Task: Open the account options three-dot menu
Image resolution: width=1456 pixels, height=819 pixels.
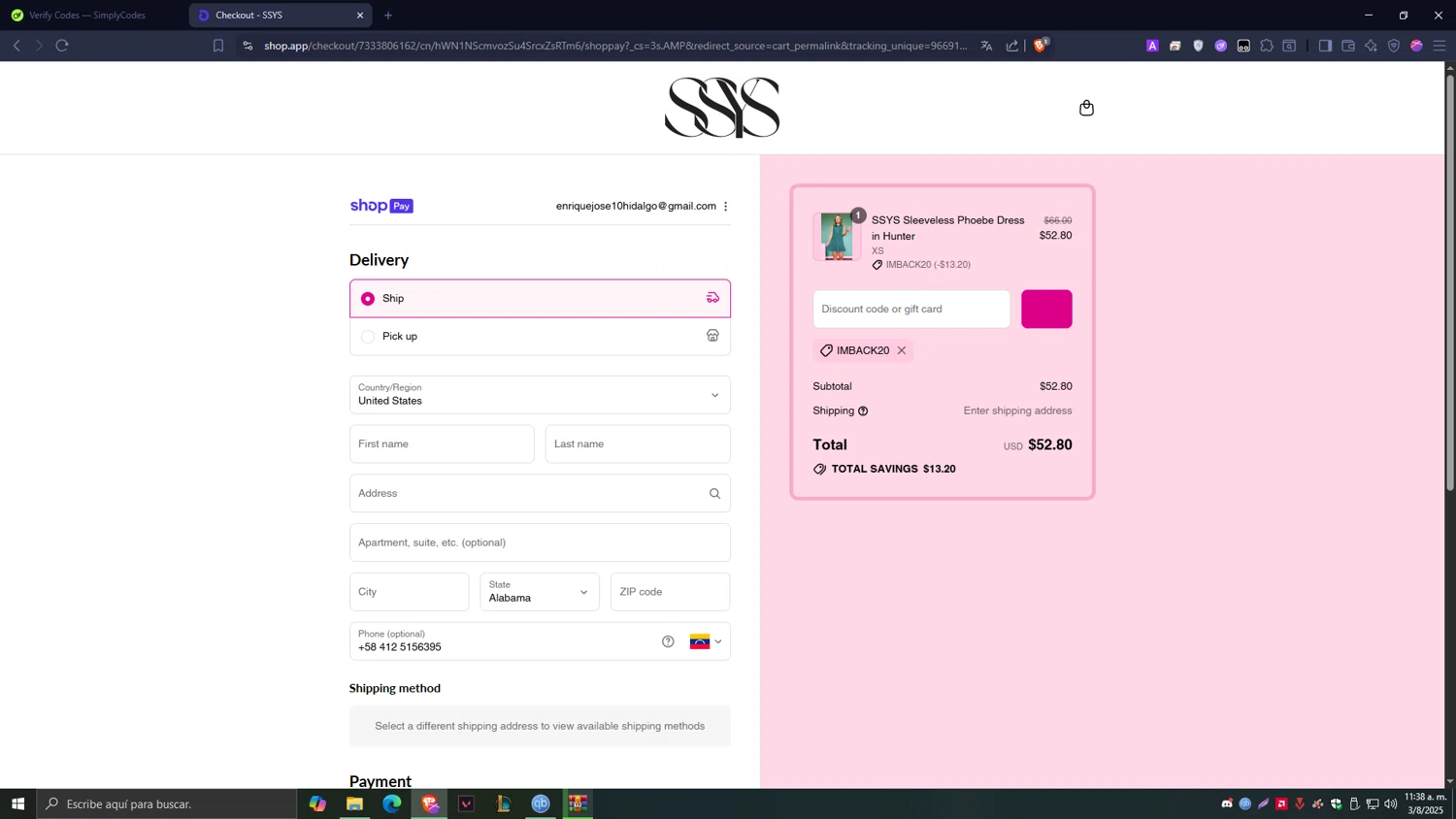Action: tap(726, 206)
